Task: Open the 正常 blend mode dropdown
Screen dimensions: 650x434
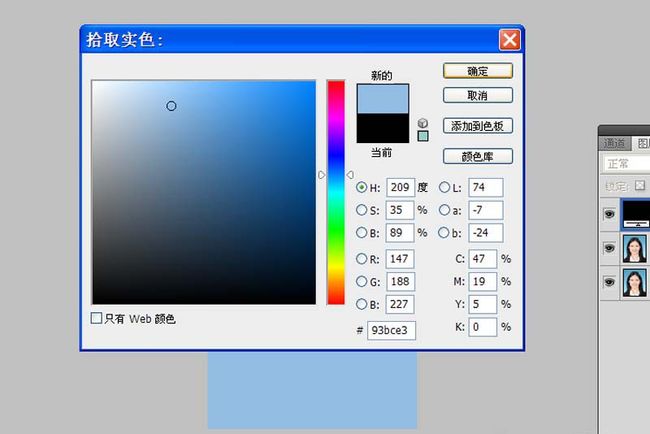Action: pos(626,164)
